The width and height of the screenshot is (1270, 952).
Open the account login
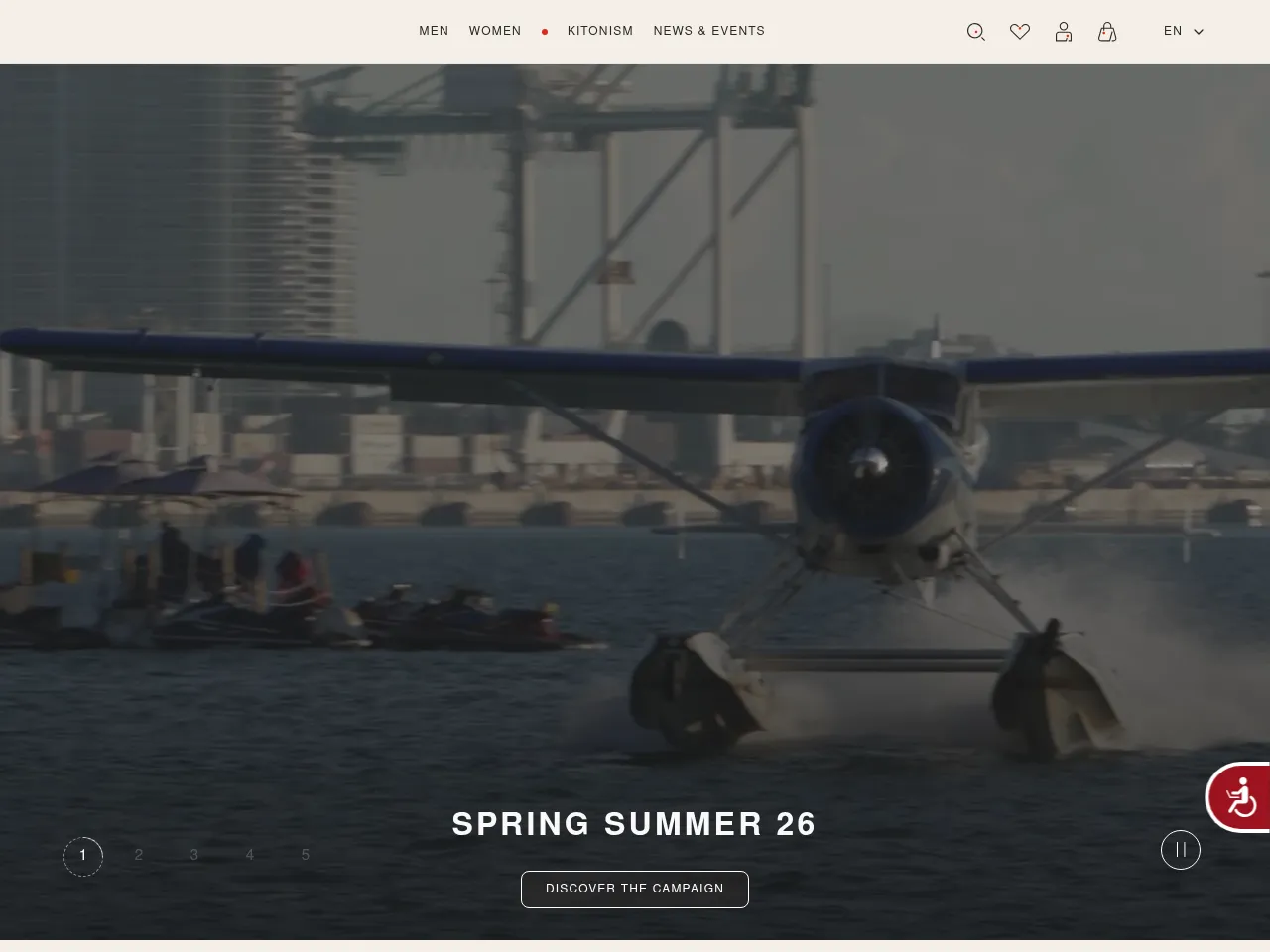(x=1064, y=31)
